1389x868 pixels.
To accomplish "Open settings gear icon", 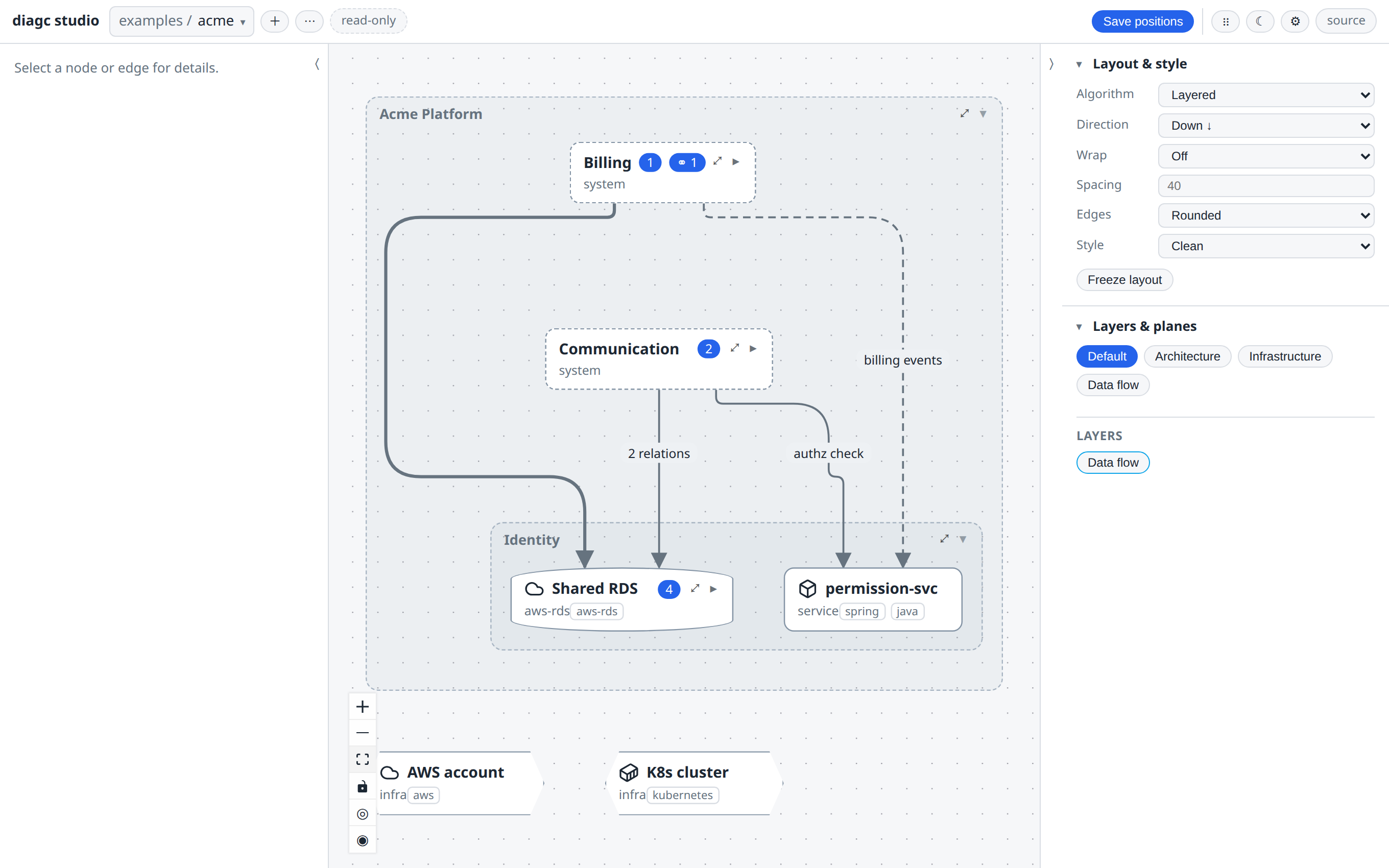I will coord(1295,21).
